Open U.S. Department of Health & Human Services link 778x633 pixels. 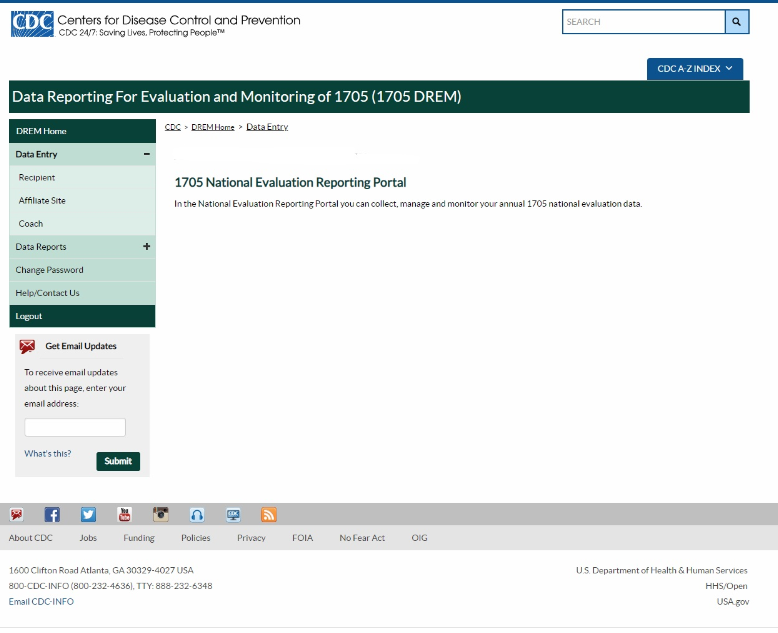(662, 570)
